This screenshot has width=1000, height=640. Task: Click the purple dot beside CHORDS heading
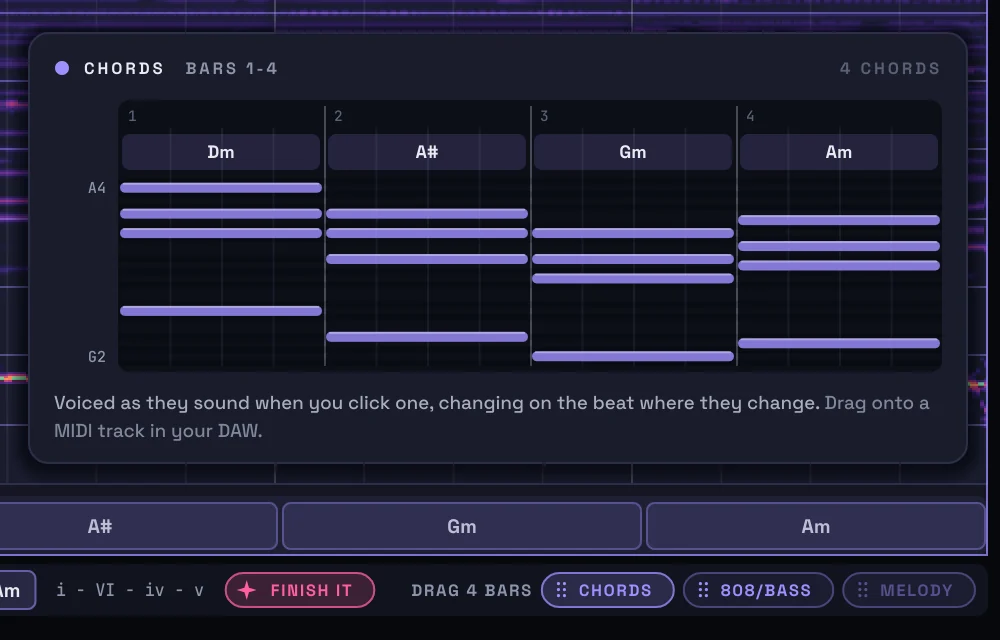[x=62, y=68]
